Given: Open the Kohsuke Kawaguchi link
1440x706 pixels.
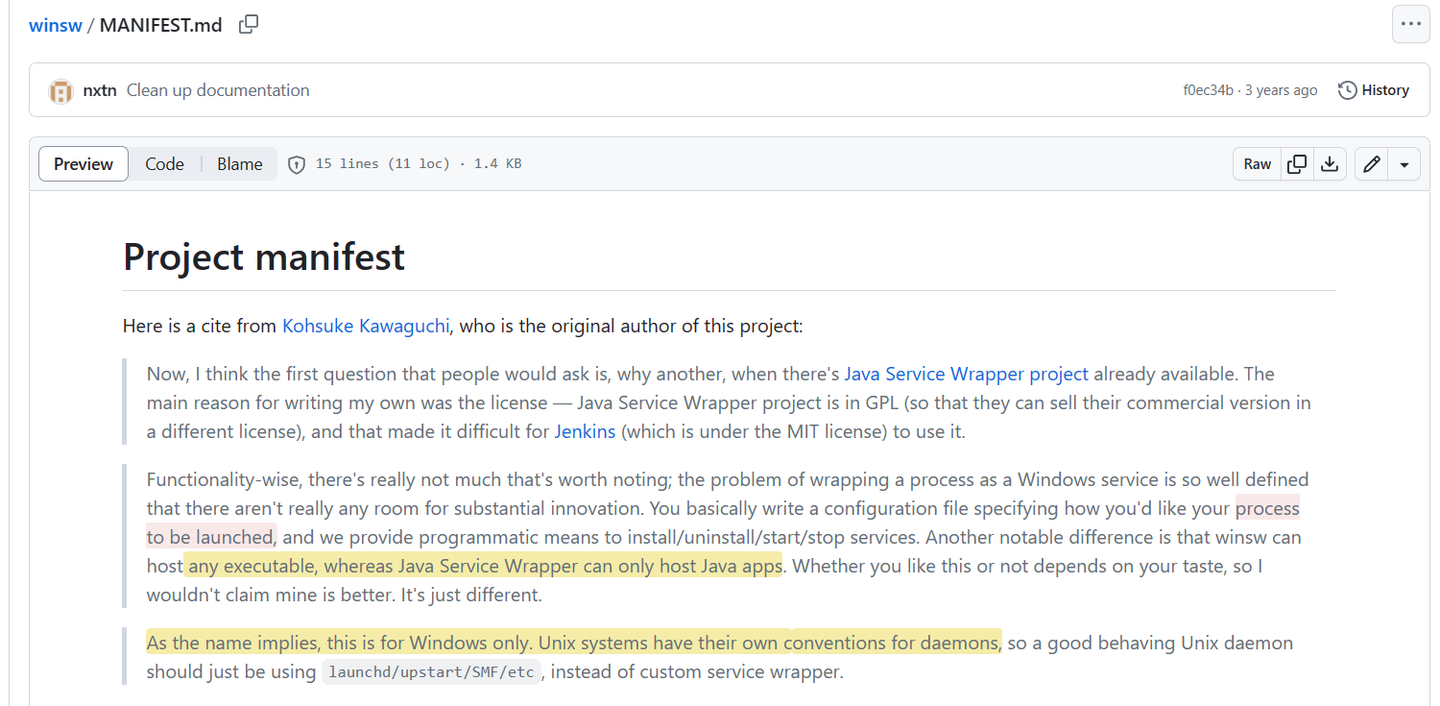Looking at the screenshot, I should point(366,326).
